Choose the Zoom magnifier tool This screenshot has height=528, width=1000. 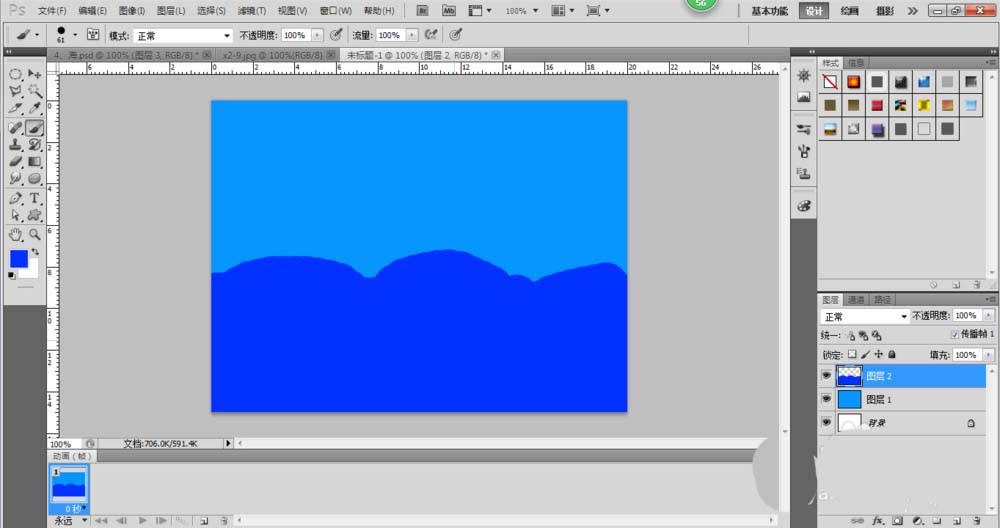coord(34,234)
